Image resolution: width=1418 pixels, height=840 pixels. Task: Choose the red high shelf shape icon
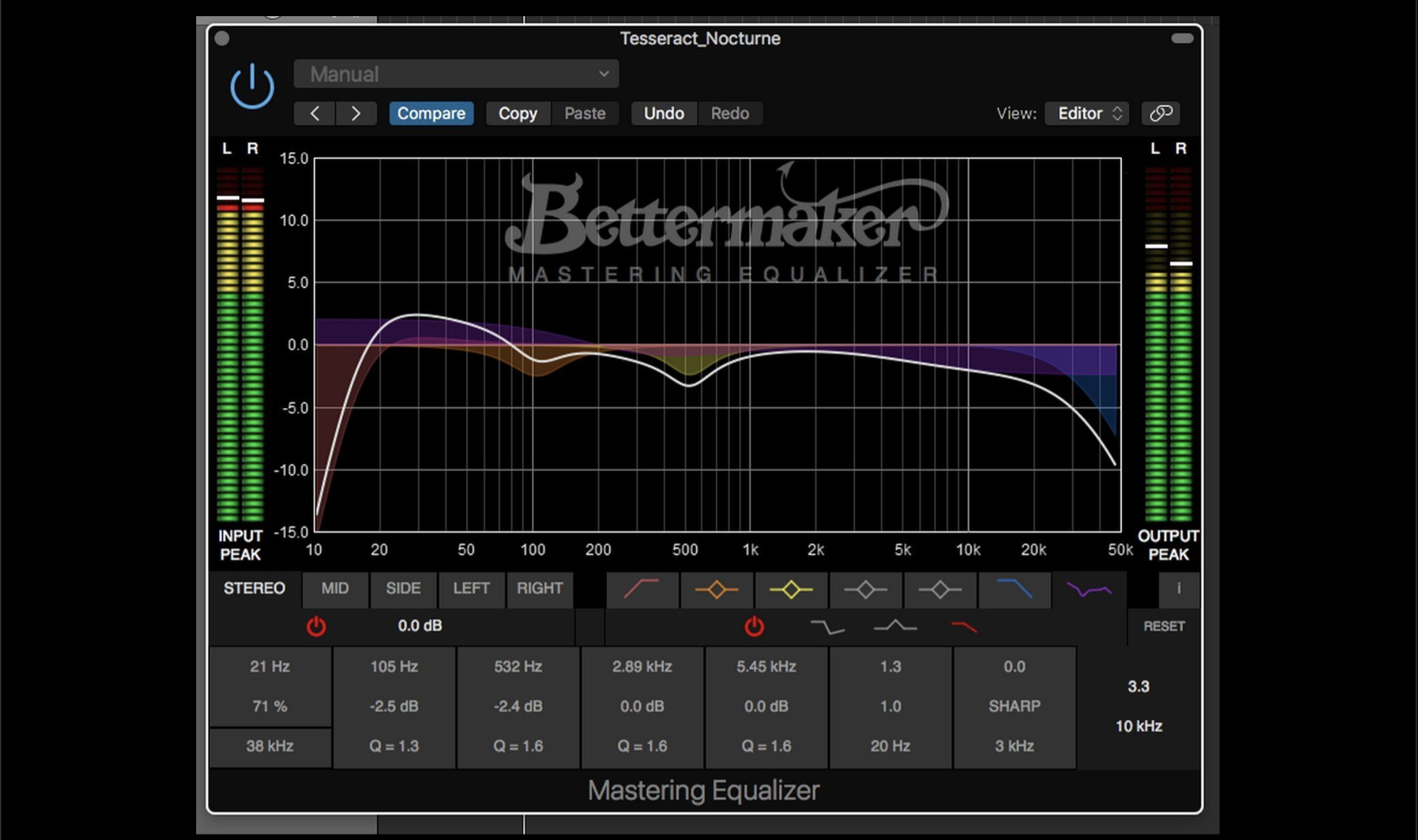point(963,627)
